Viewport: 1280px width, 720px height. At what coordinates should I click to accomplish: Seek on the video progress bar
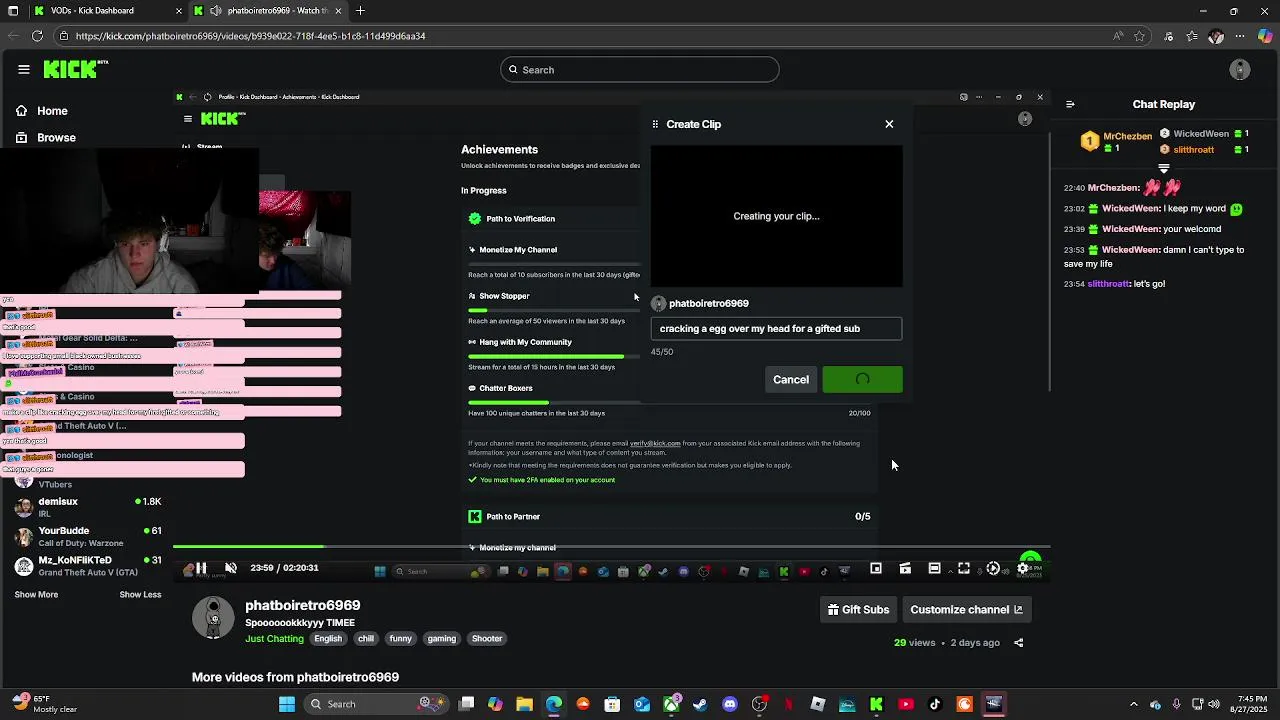click(x=611, y=547)
